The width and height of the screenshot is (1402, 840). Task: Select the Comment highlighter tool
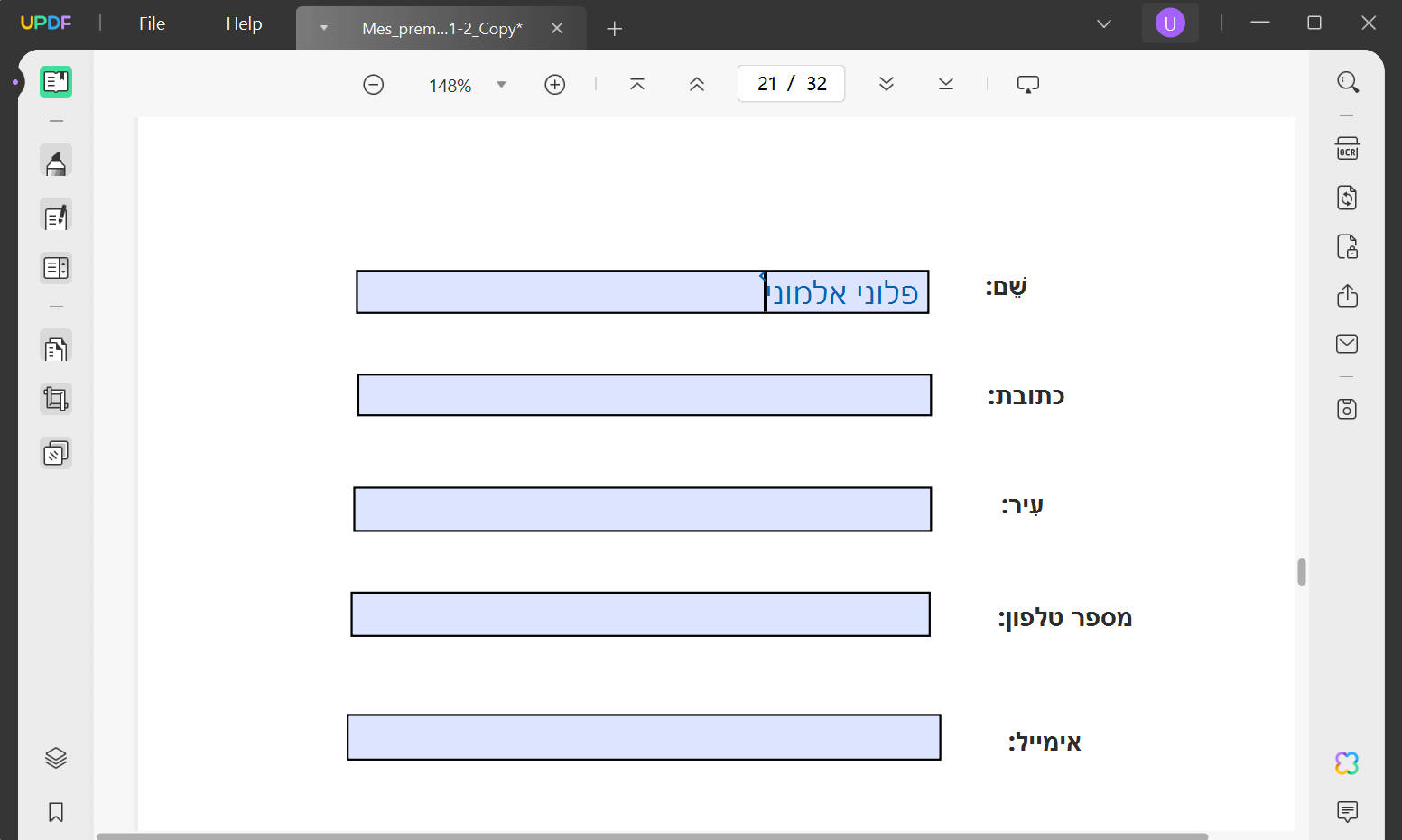tap(56, 162)
